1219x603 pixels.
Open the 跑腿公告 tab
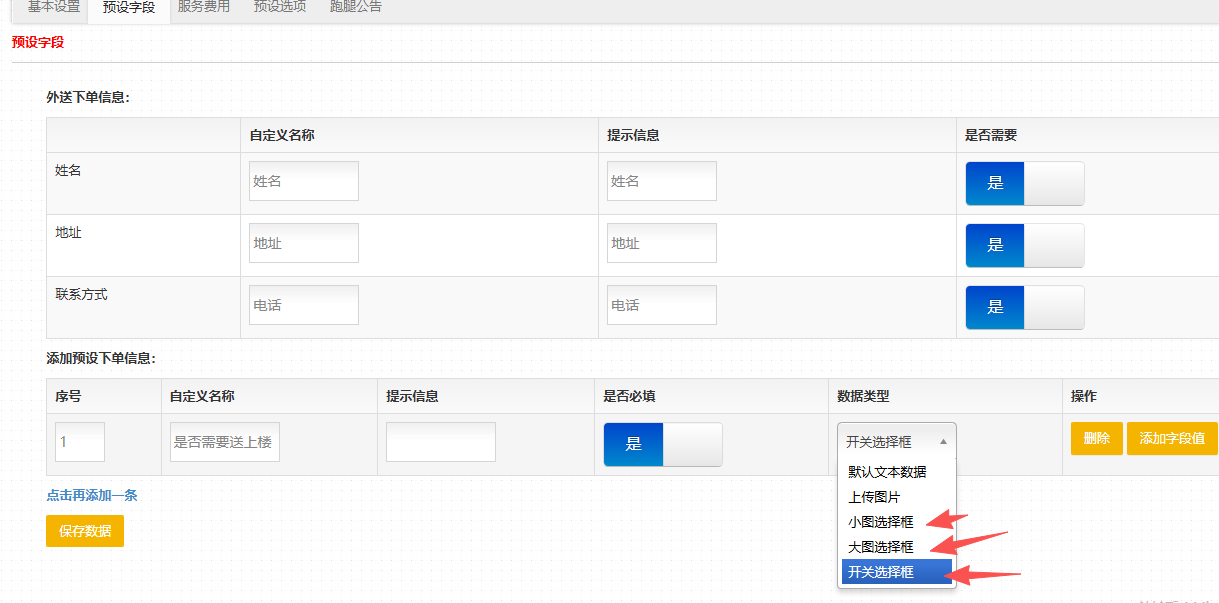(356, 7)
